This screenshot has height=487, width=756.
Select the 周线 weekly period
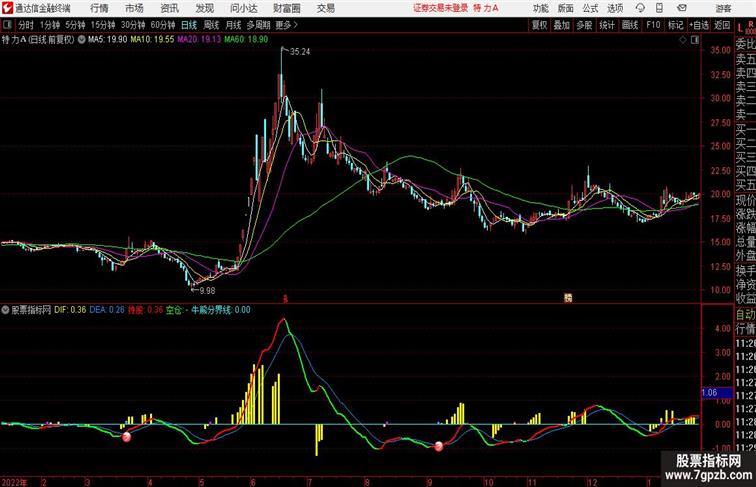pos(211,25)
